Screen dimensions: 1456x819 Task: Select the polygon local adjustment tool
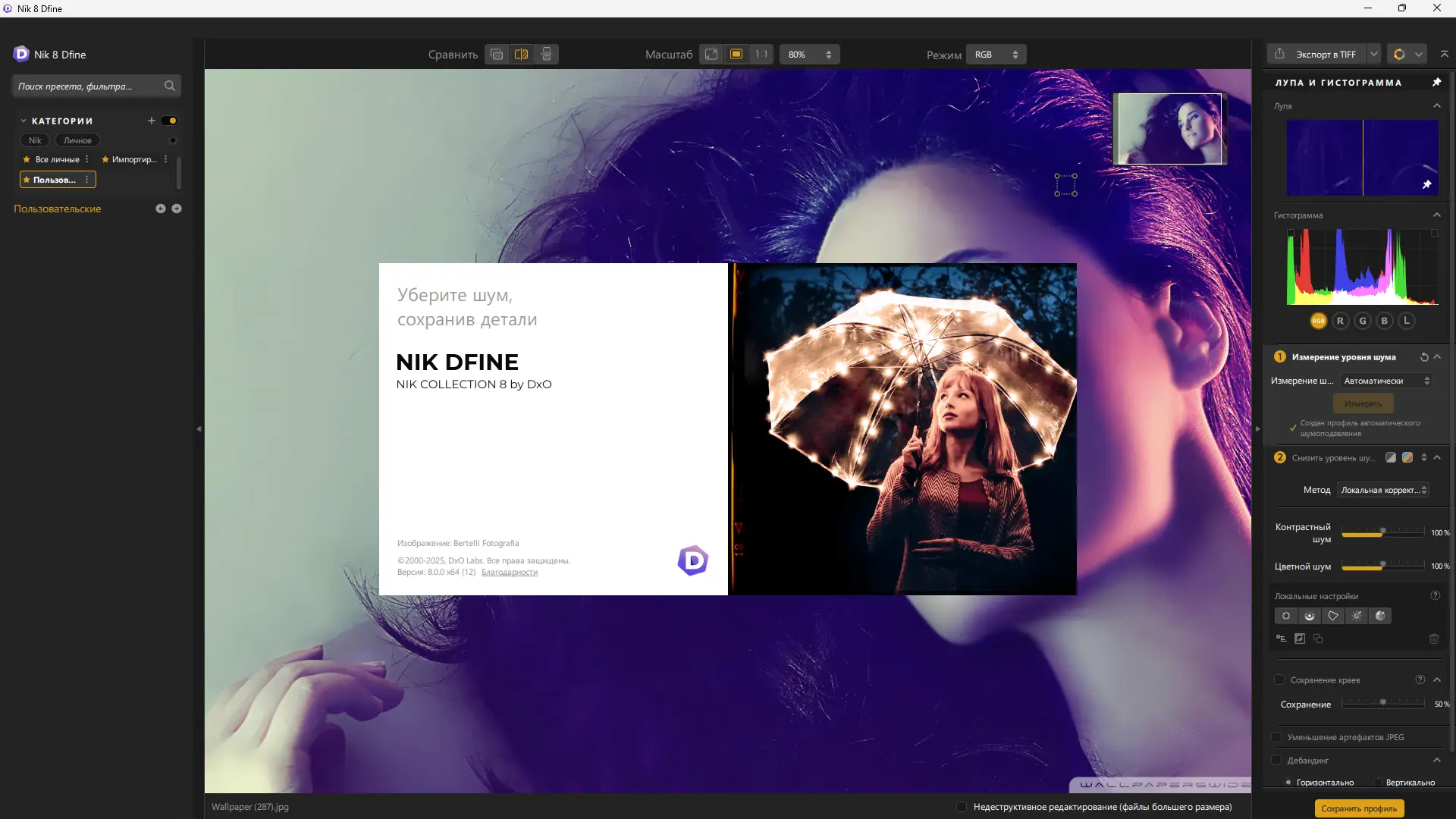[x=1333, y=616]
